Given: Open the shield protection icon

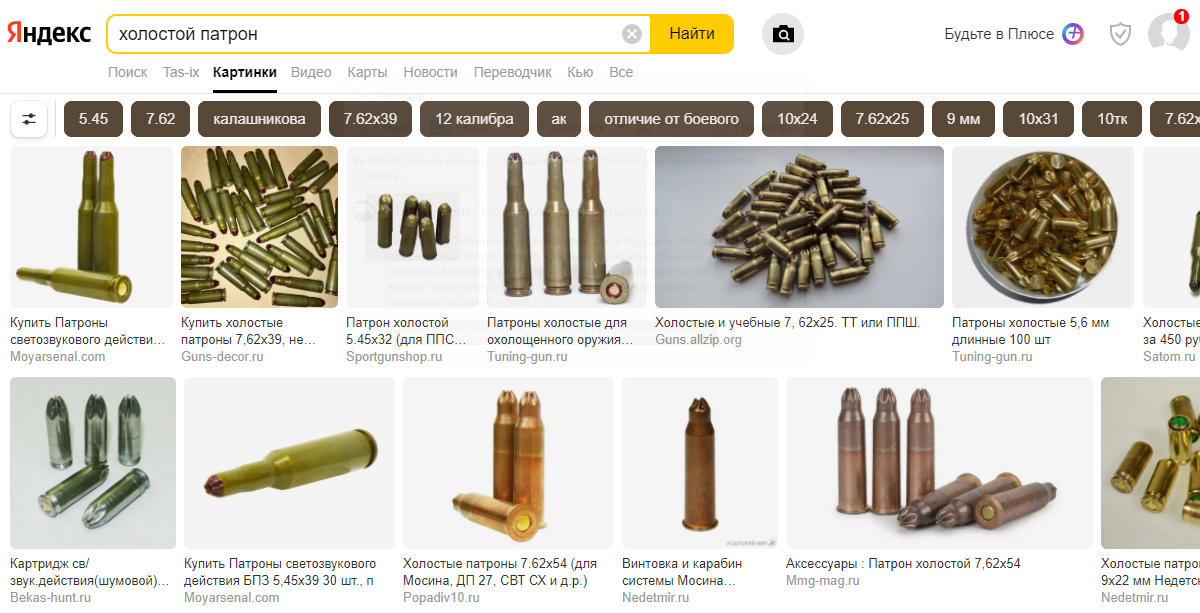Looking at the screenshot, I should (x=1120, y=34).
